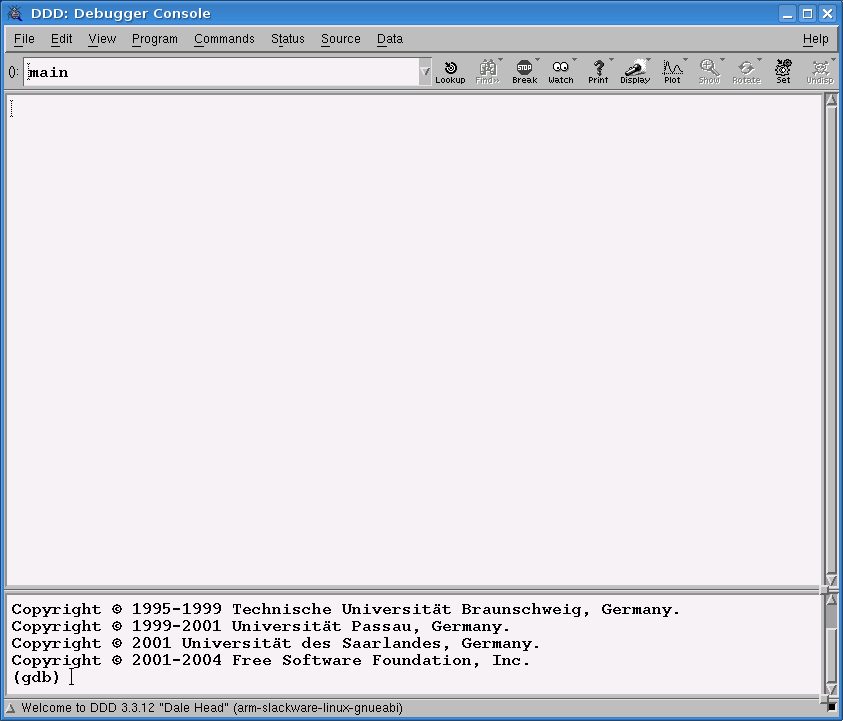The height and width of the screenshot is (721, 843).
Task: Maximize the DDD window
Action: 808,13
